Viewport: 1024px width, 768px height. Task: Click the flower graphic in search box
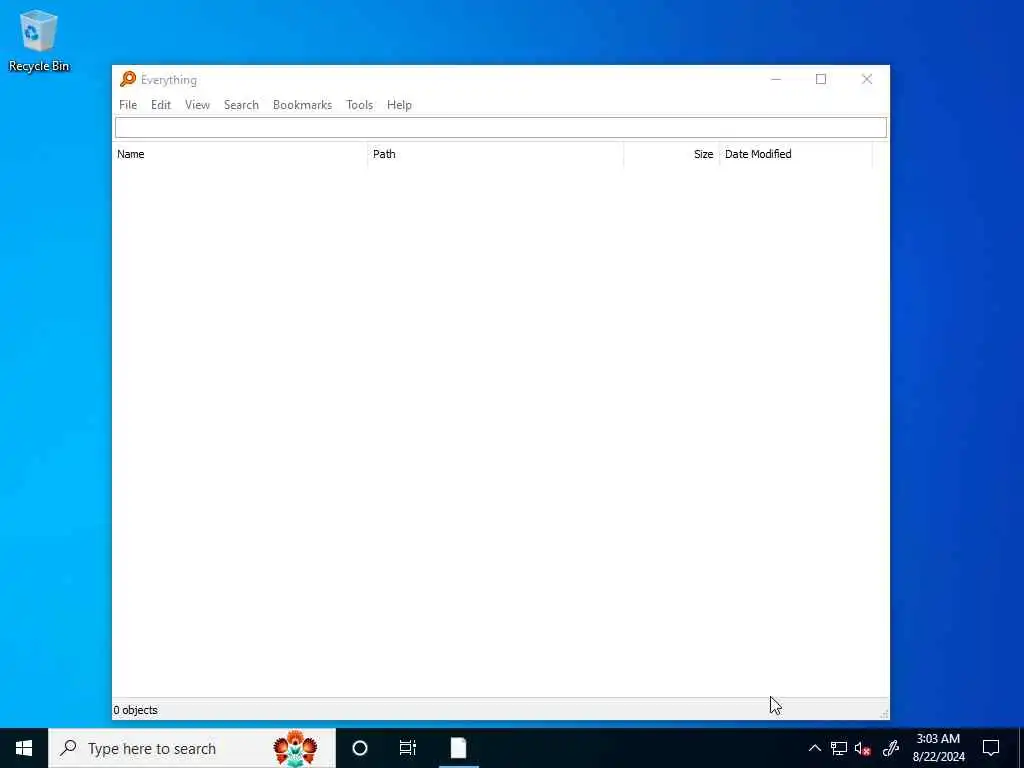click(x=295, y=748)
